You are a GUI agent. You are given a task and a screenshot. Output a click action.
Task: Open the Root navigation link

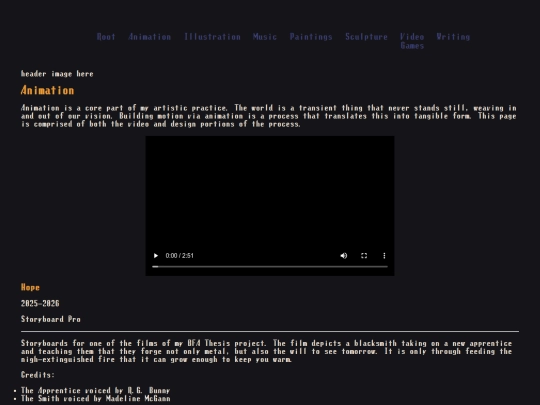[x=106, y=37]
